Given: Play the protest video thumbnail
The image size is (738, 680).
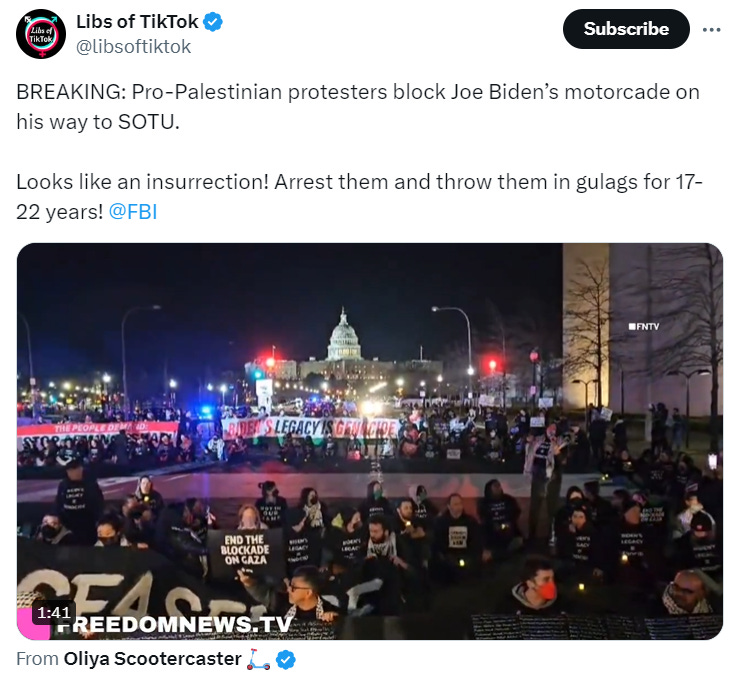Looking at the screenshot, I should pyautogui.click(x=369, y=441).
